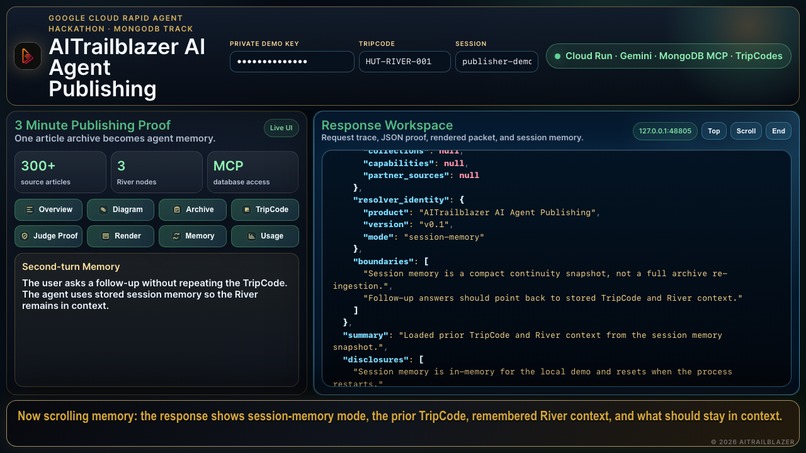The width and height of the screenshot is (806, 453).
Task: Click the "version": "v0.1" line
Action: pyautogui.click(x=408, y=225)
